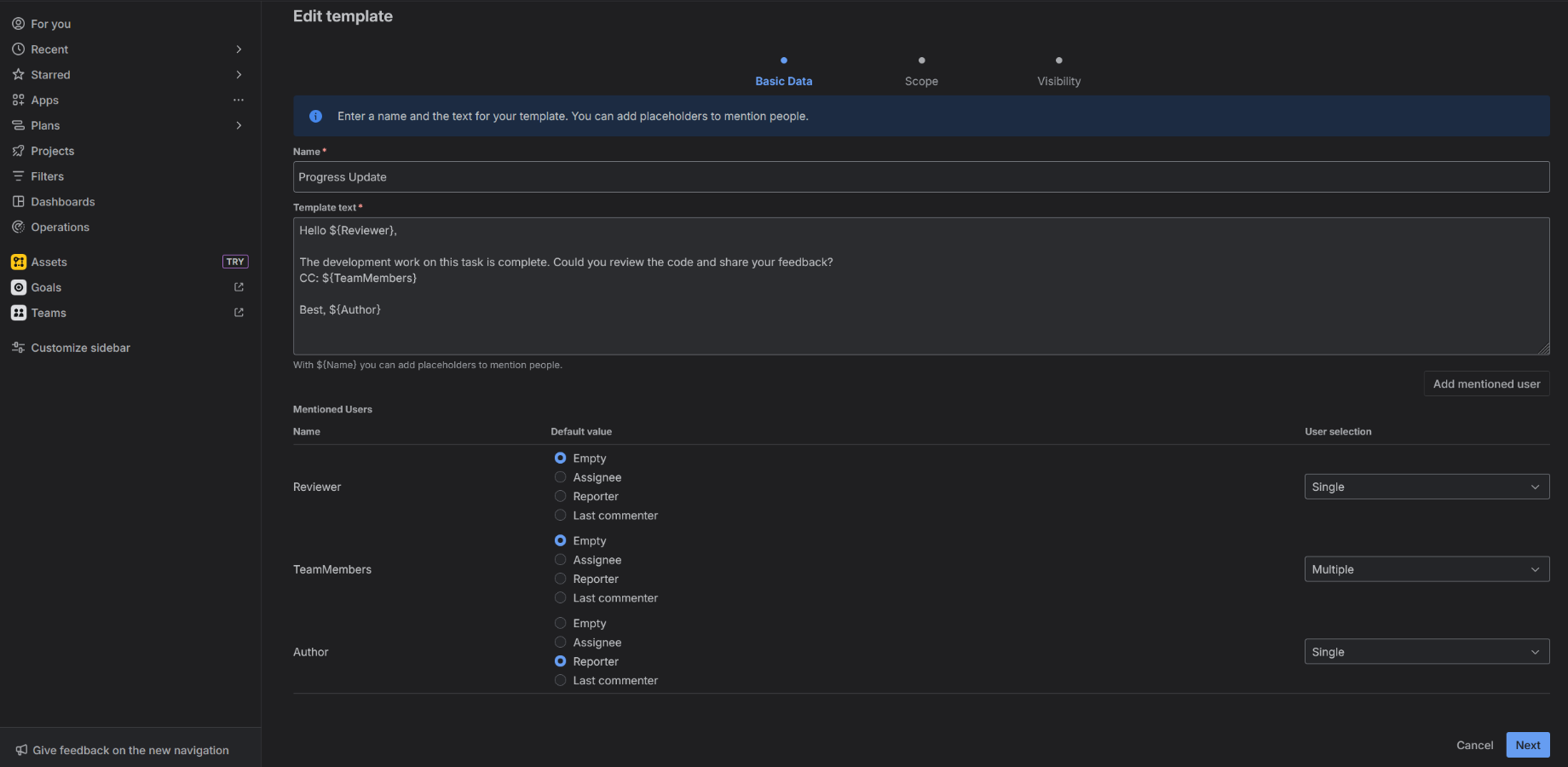
Task: Open the Dashboards panel
Action: pyautogui.click(x=62, y=201)
